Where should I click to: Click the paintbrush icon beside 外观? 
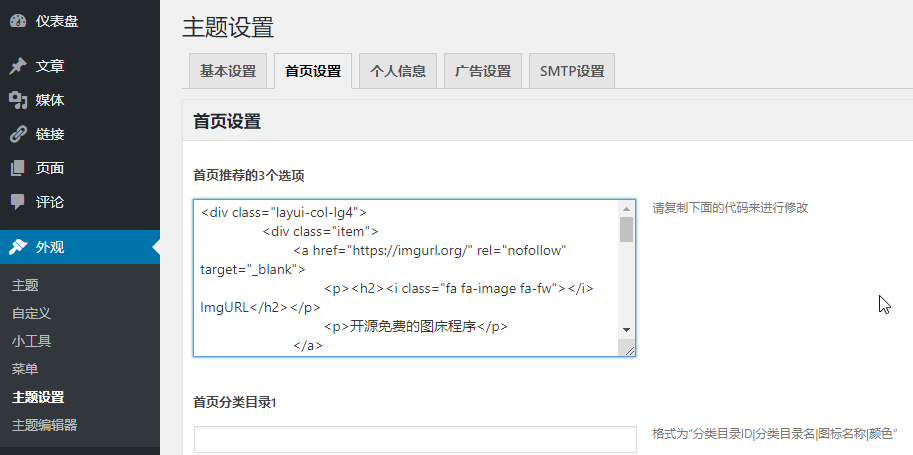[x=18, y=247]
